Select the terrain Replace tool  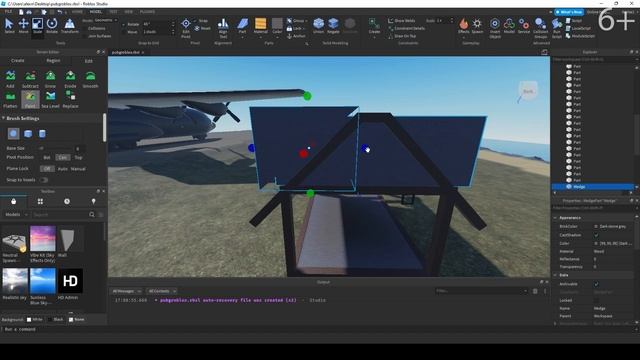point(70,100)
